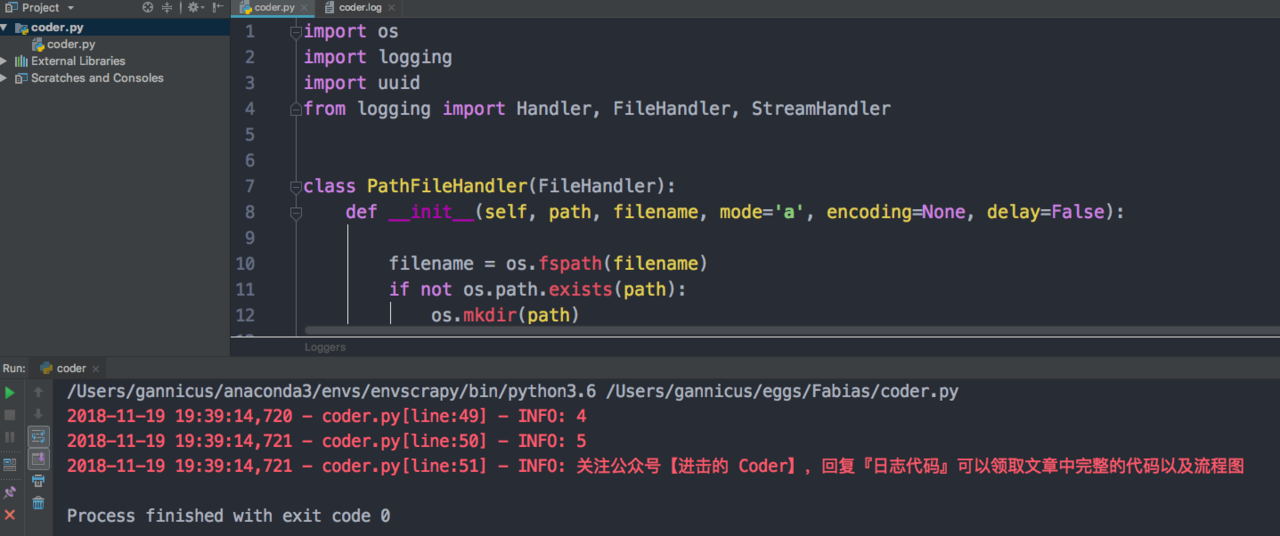1280x536 pixels.
Task: Clear console with the trash icon
Action: point(38,503)
